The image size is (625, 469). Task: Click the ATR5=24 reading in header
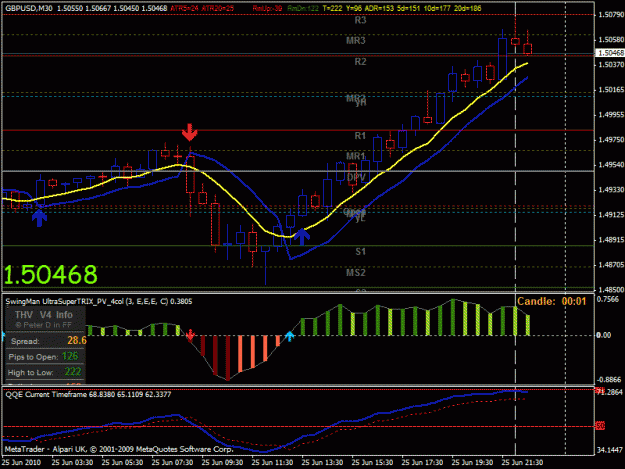[184, 8]
